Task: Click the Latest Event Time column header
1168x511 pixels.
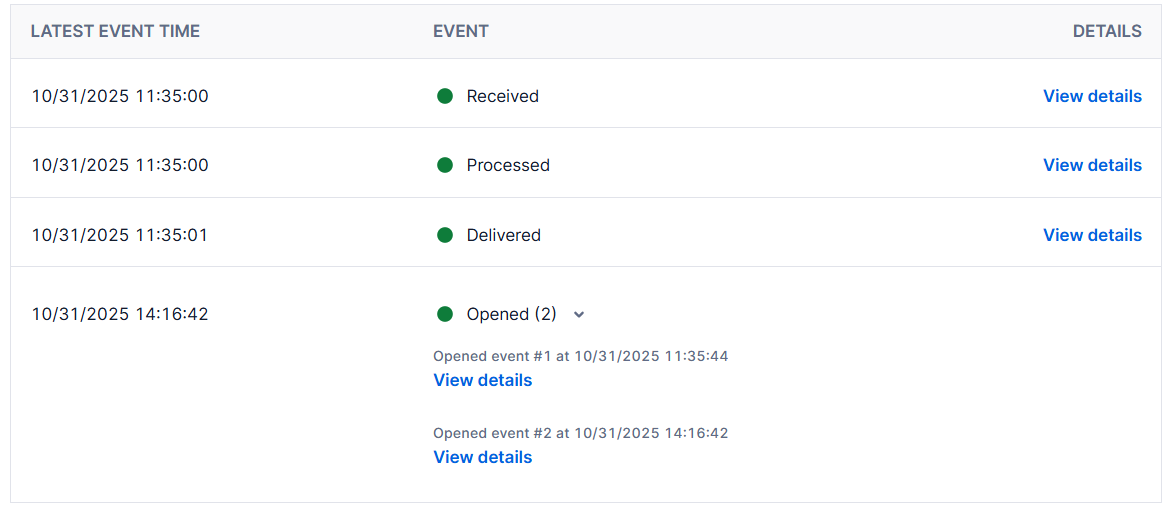Action: pos(115,31)
